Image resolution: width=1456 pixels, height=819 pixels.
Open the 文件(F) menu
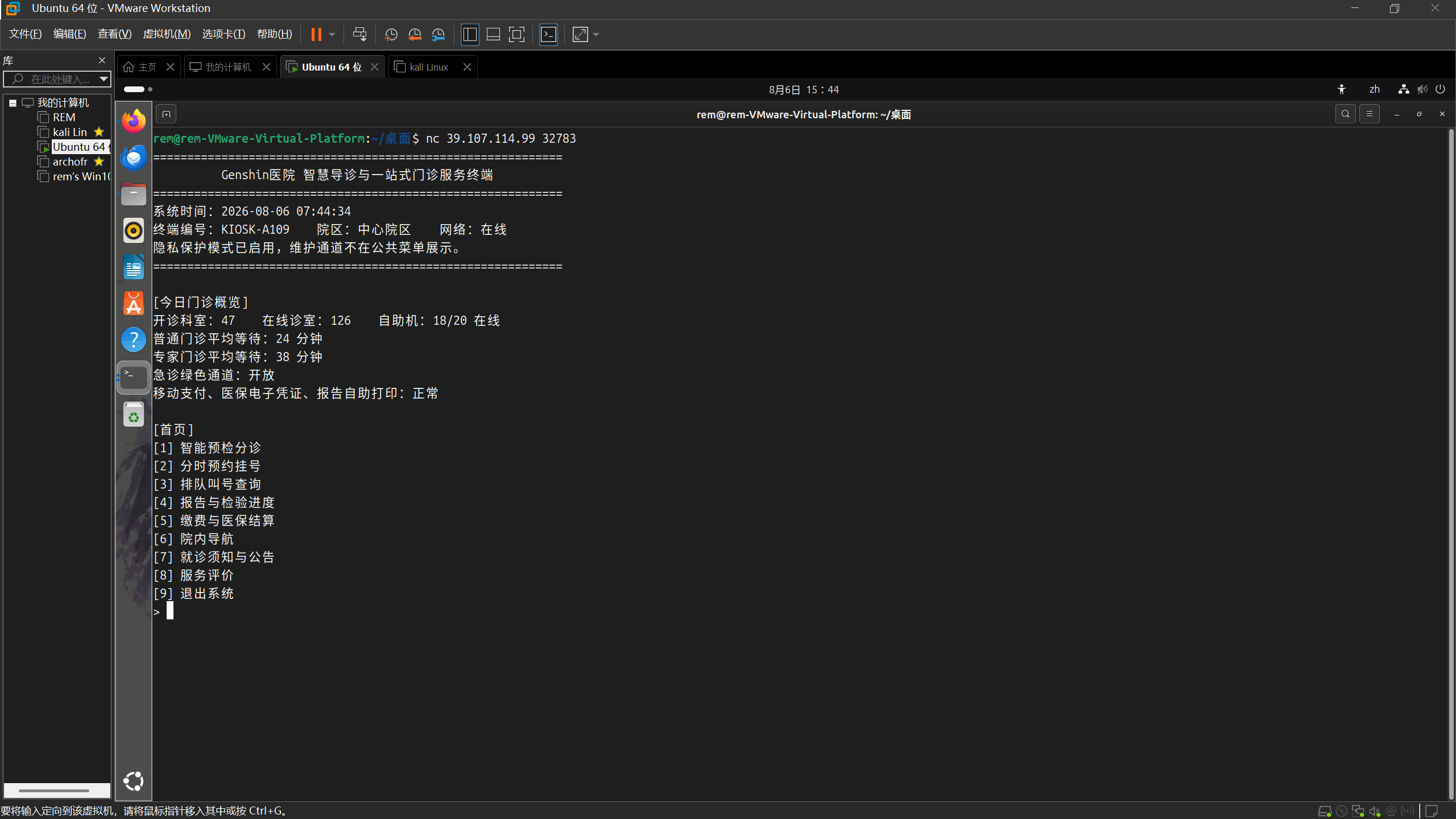(26, 34)
